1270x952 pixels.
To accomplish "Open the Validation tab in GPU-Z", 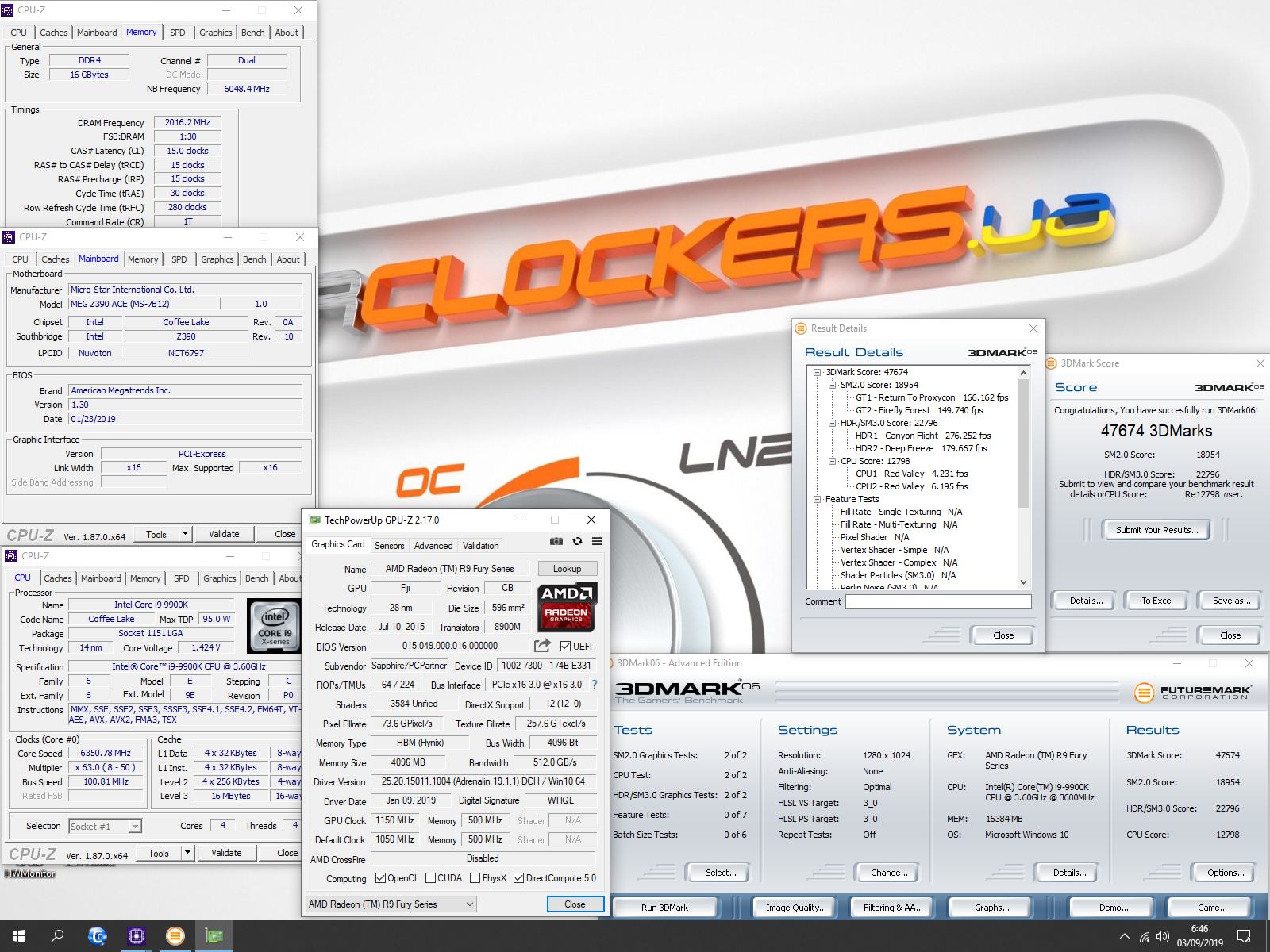I will (x=481, y=546).
